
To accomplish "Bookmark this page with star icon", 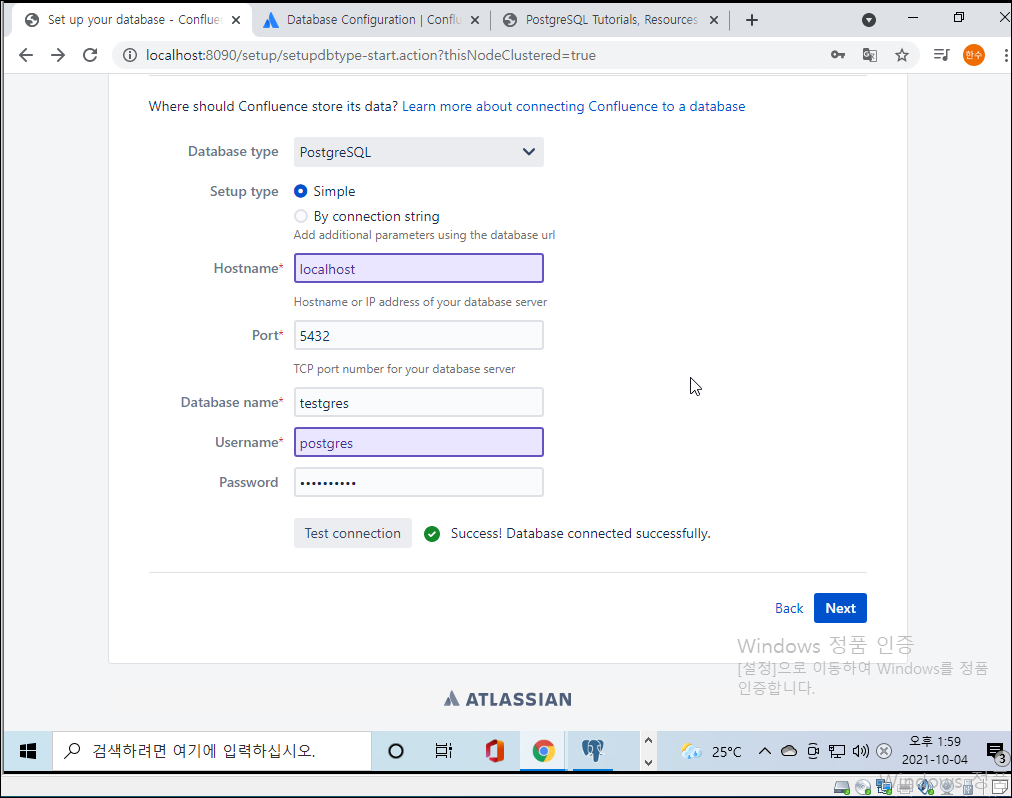I will (x=902, y=56).
